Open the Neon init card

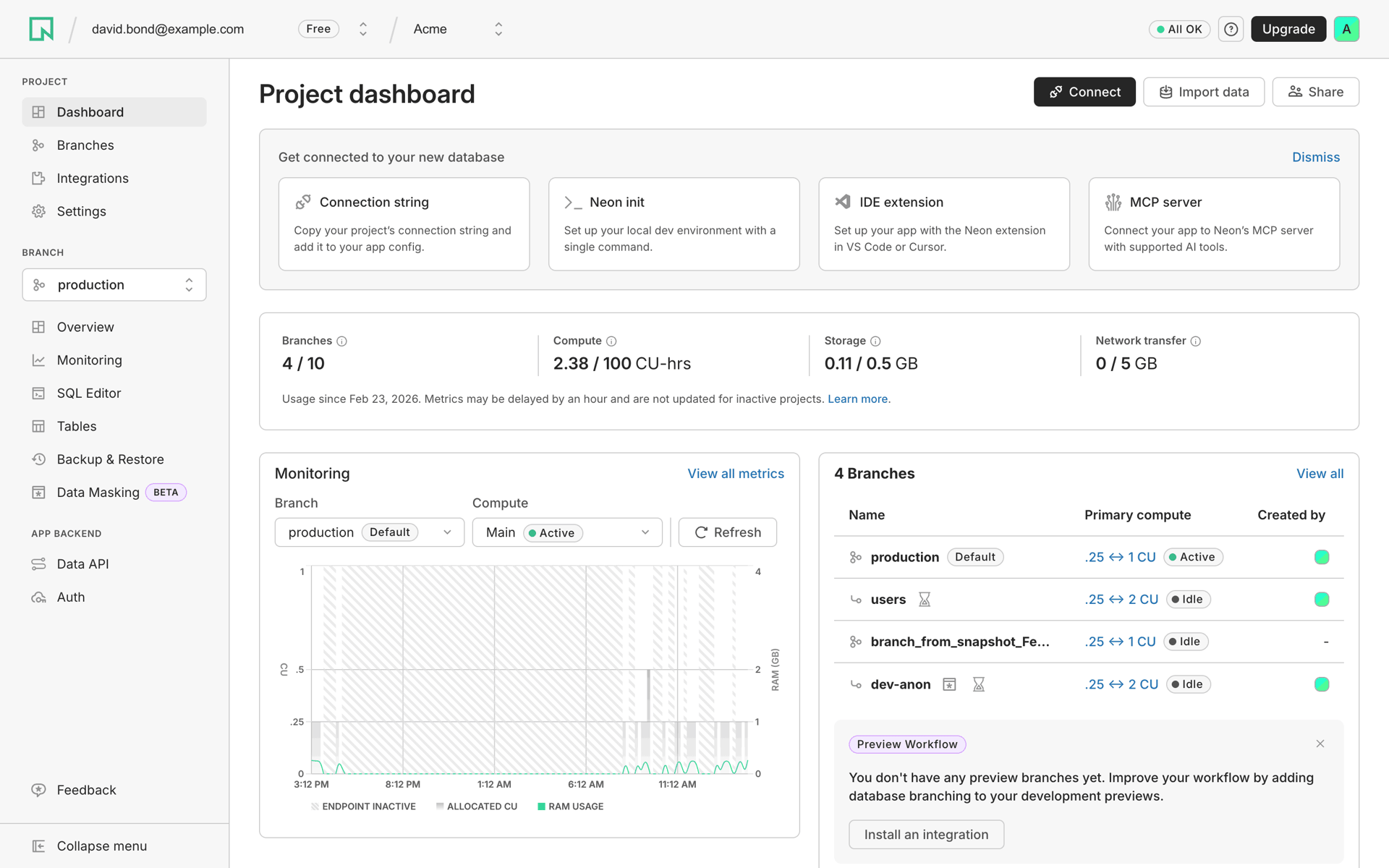click(x=674, y=224)
